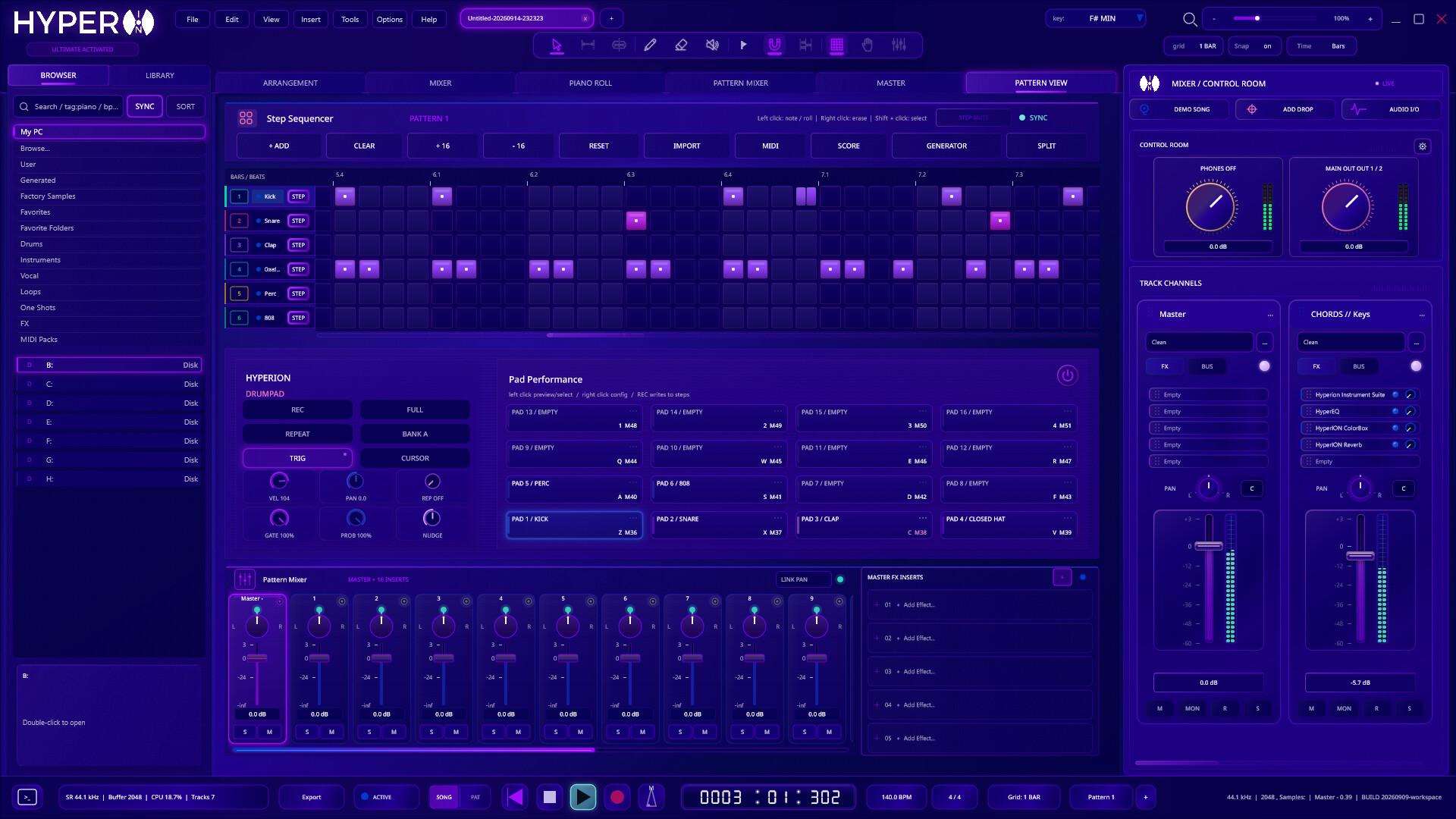Toggle STEP mode for Snare track
The height and width of the screenshot is (819, 1456).
tap(299, 221)
